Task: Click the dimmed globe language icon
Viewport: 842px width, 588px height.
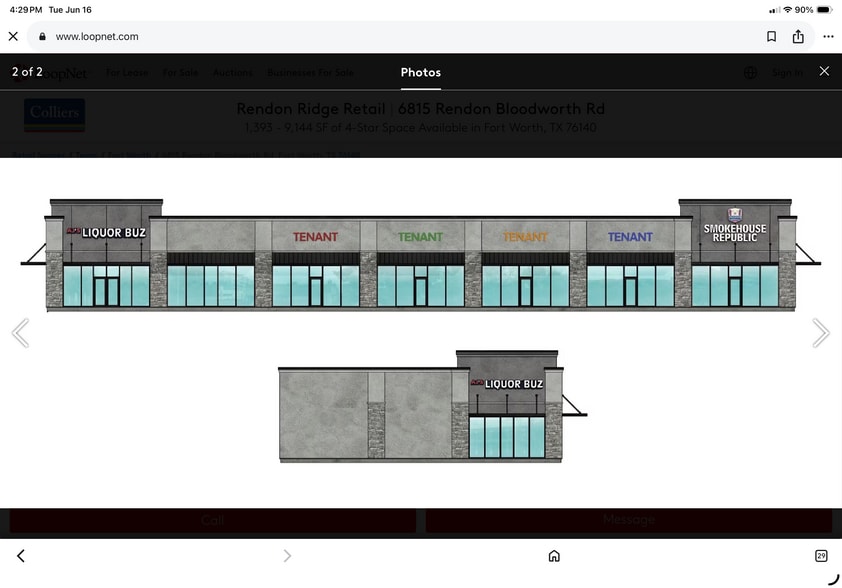Action: coord(750,72)
